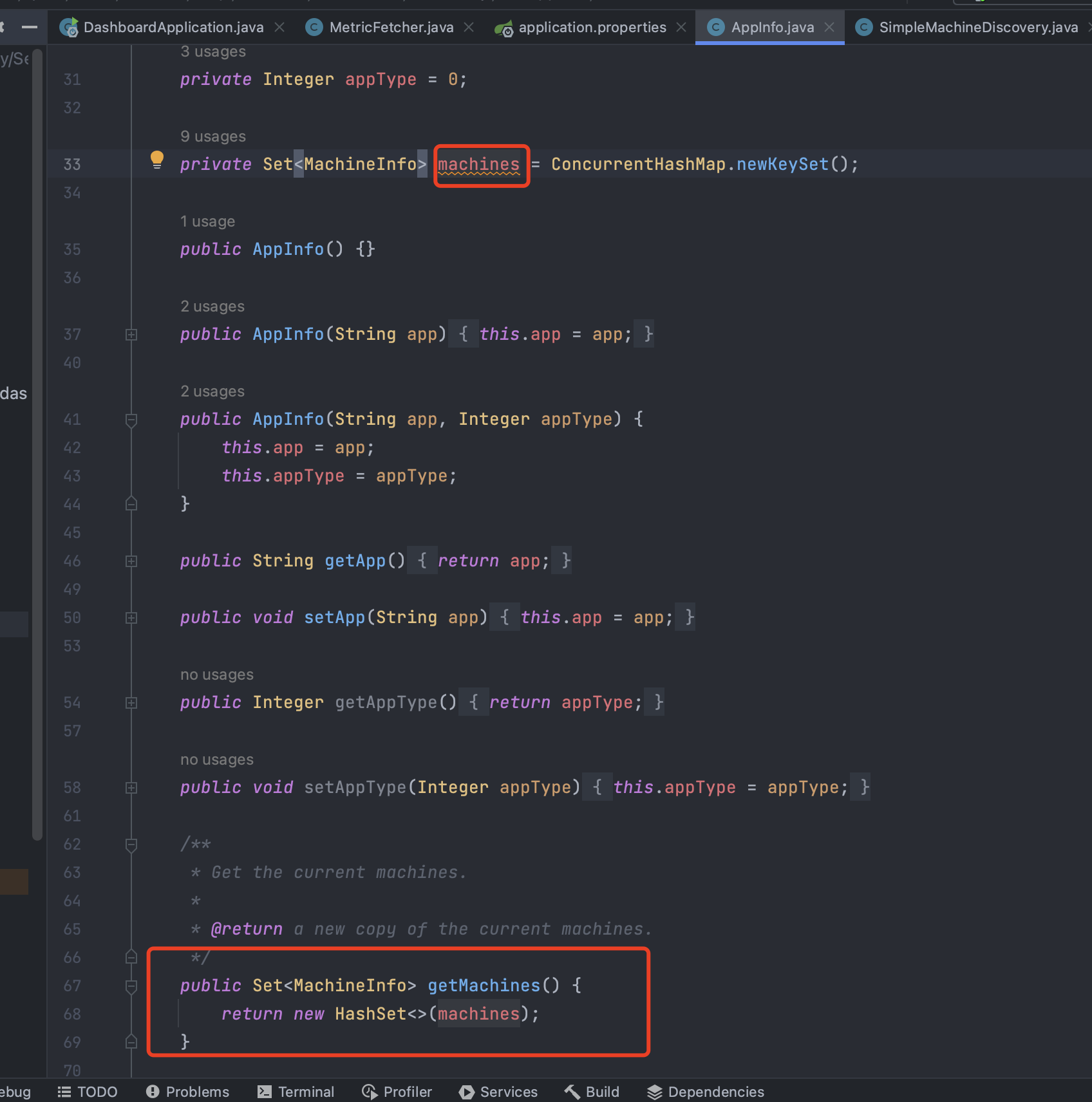Close the application.properties tab
The image size is (1092, 1102).
(681, 27)
